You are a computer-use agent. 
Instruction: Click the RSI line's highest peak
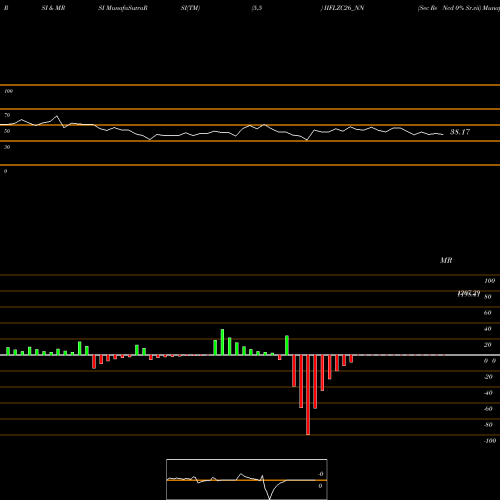[57, 116]
